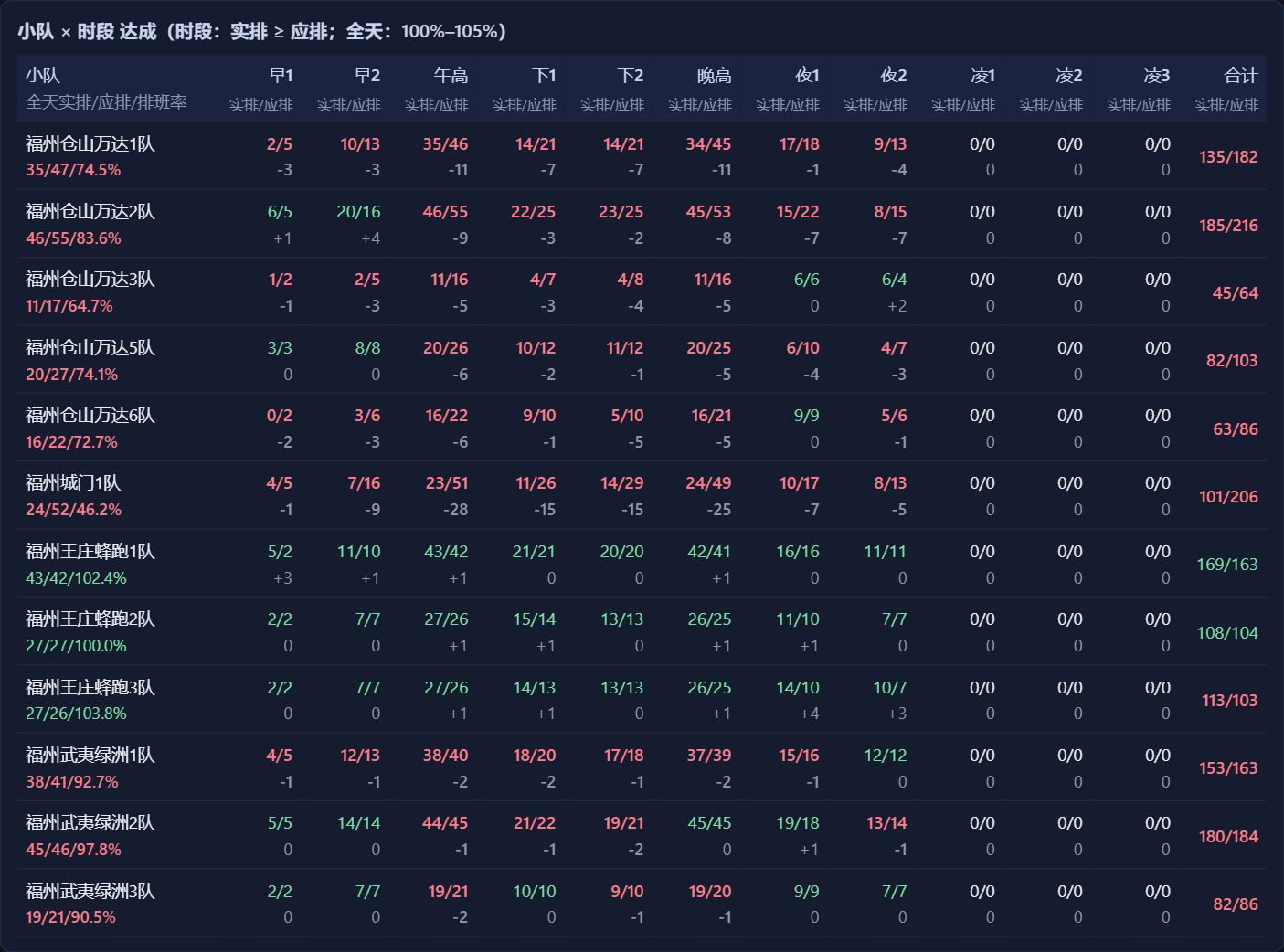
Task: Click 午高 cell 23/51 for 城门1队
Action: tap(447, 483)
